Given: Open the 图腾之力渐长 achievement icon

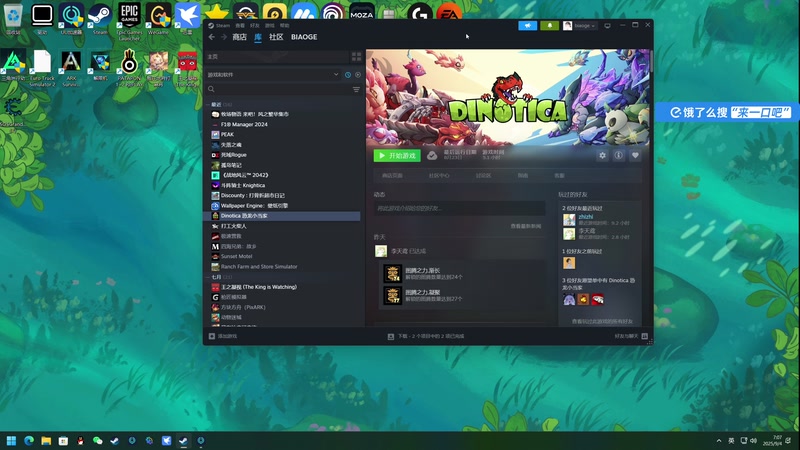Looking at the screenshot, I should coord(393,274).
